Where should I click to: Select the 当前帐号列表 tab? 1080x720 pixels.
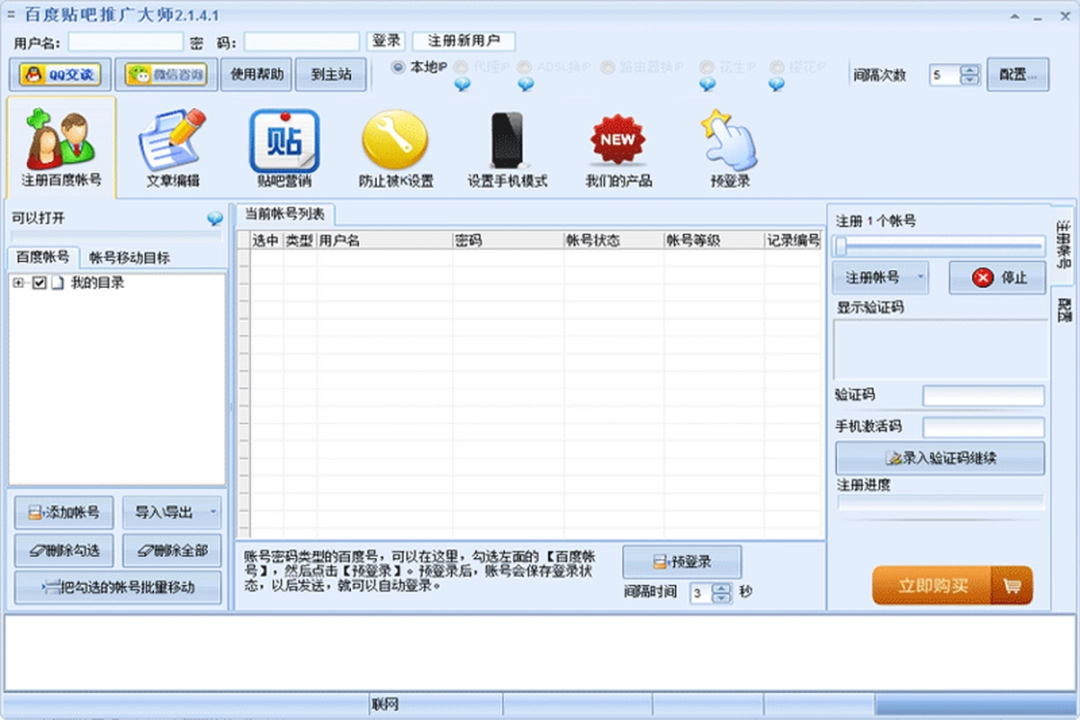click(284, 213)
